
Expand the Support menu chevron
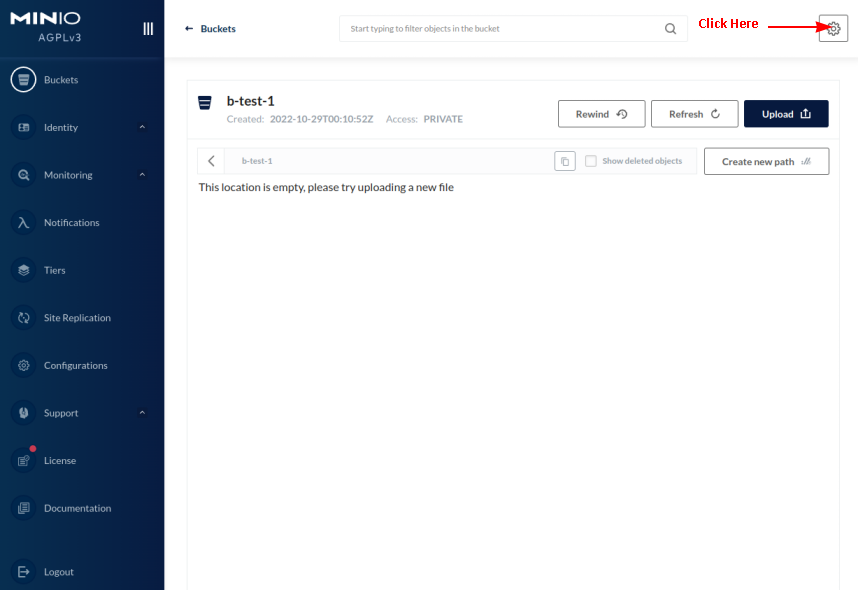tap(142, 412)
